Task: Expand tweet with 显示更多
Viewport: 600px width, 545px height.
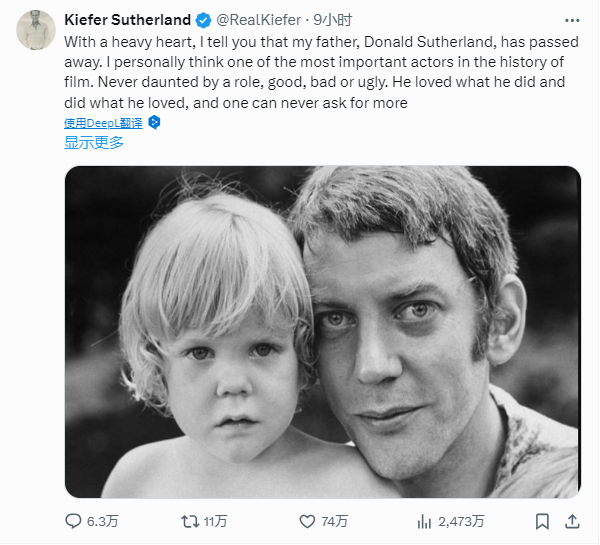Action: tap(94, 142)
